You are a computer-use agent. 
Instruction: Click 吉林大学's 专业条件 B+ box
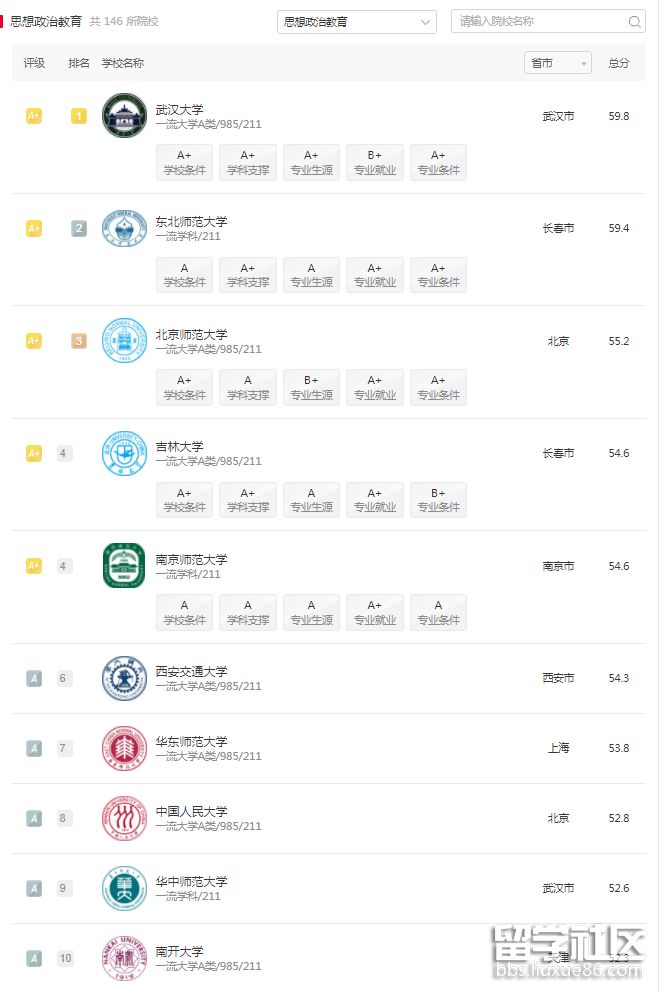[x=438, y=500]
